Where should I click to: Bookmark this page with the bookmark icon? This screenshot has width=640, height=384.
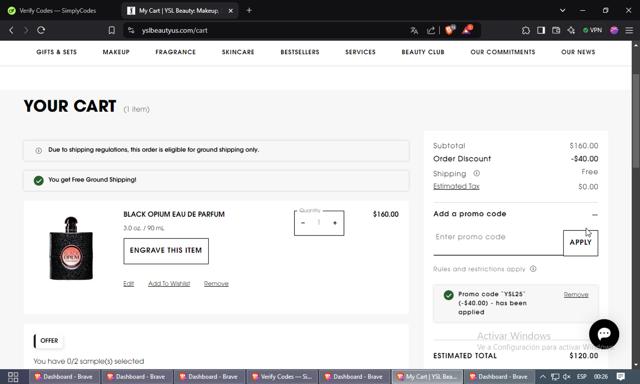(111, 30)
